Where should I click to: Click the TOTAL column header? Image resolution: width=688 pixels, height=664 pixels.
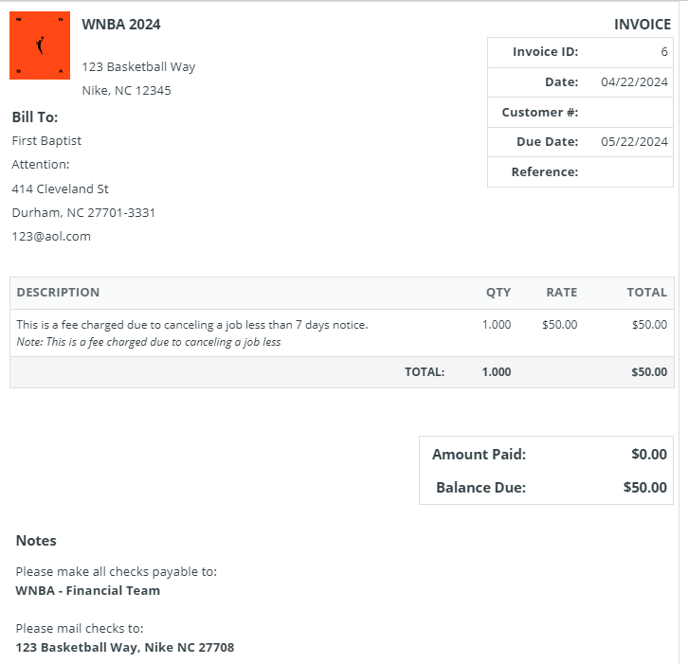[x=646, y=293]
